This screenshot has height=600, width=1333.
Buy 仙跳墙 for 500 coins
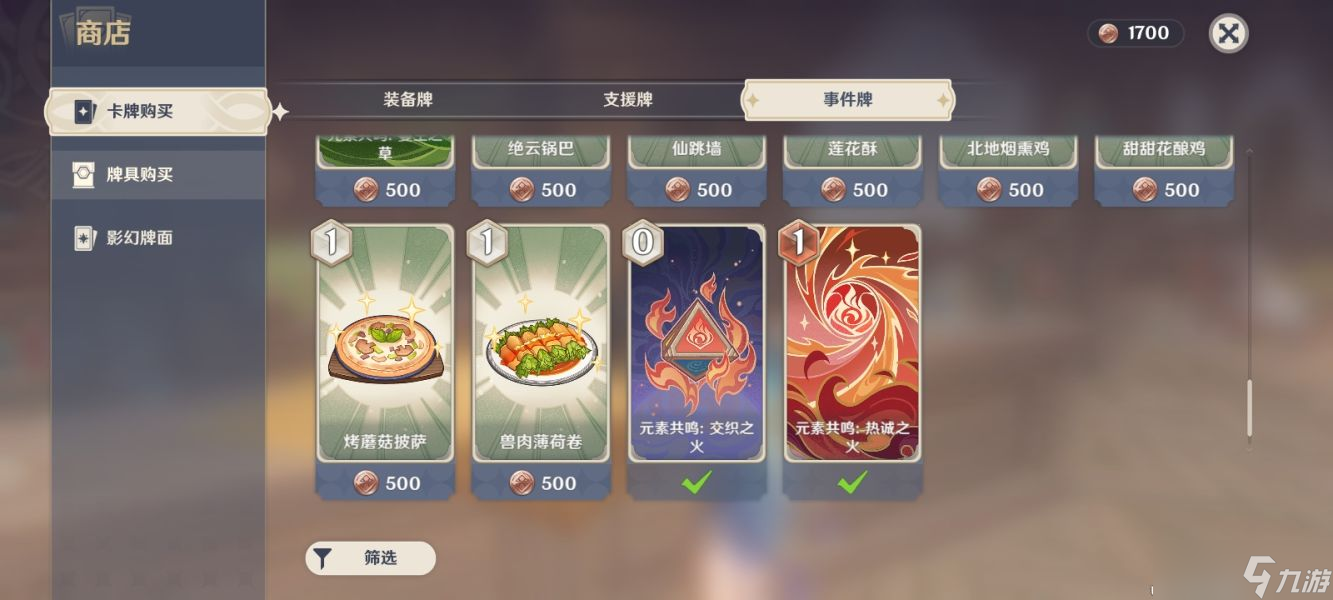(x=697, y=189)
